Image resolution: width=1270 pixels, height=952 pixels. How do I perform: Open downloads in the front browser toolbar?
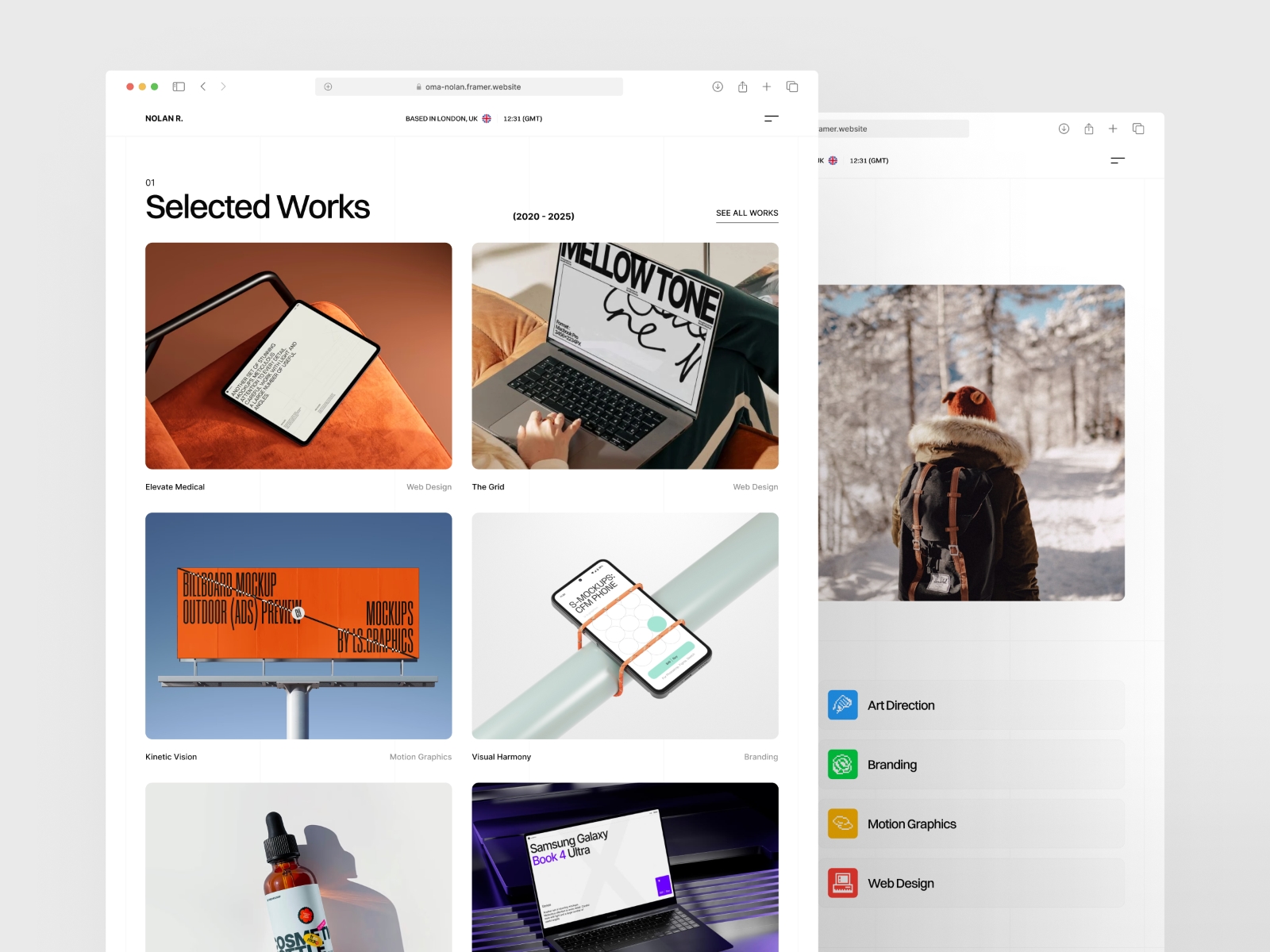pos(718,86)
